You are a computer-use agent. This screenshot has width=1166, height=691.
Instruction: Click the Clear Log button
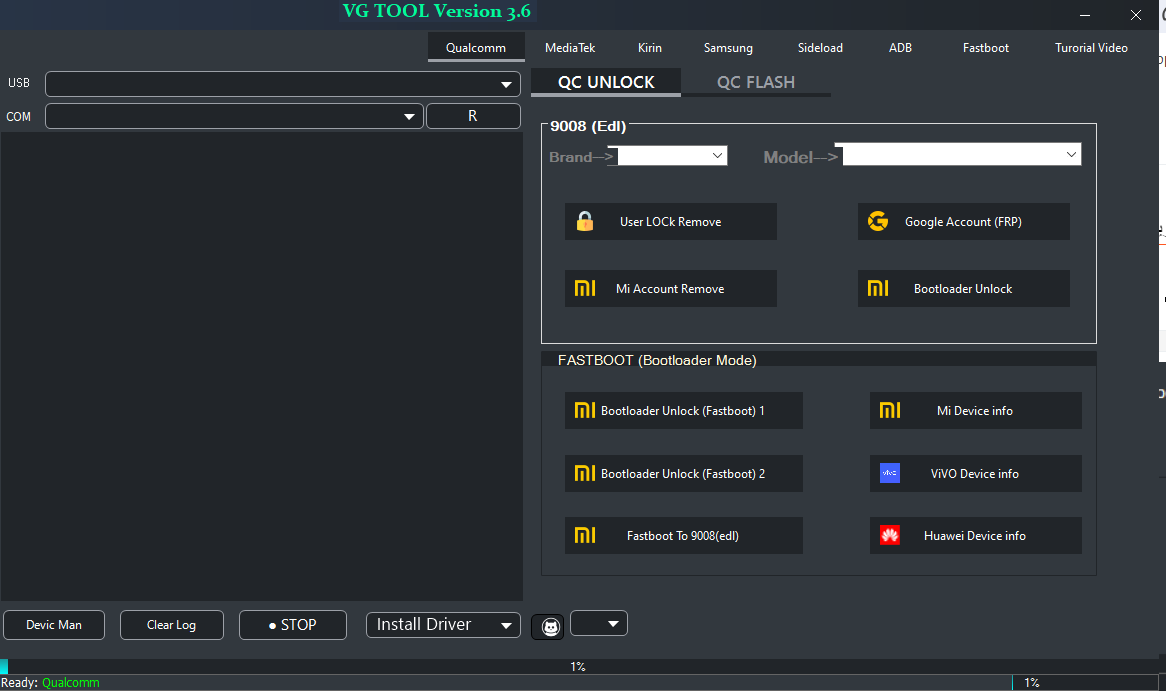point(171,625)
